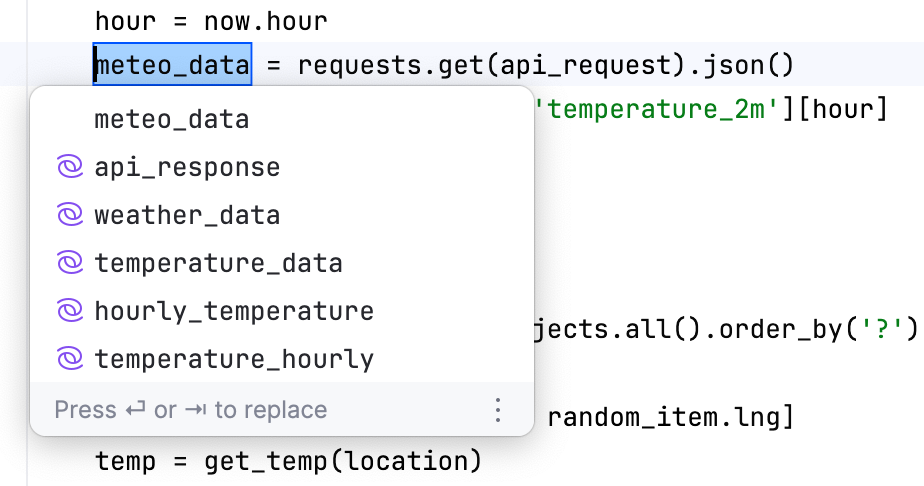Screen dimensions: 924x486
Task: Click the 'temperature_2m' string in the code
Action: pos(658,110)
